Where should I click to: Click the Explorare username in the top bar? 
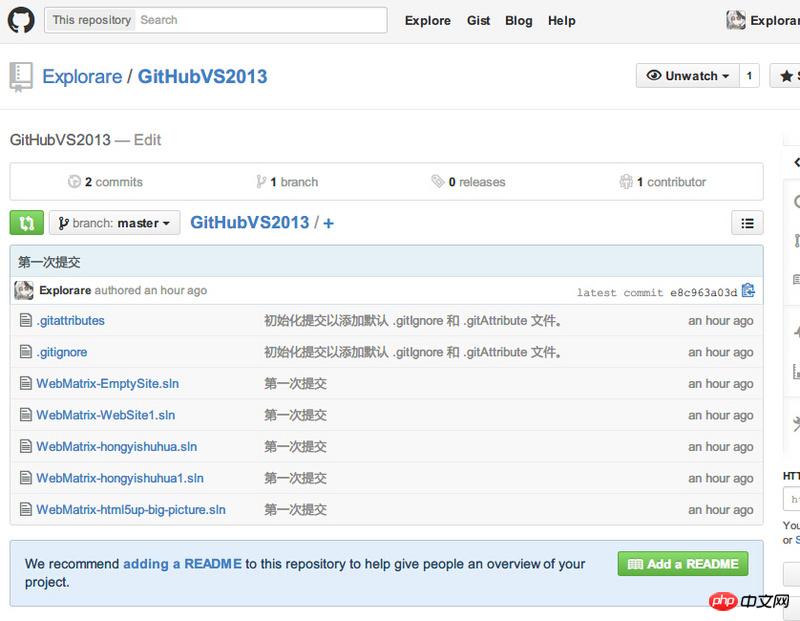click(x=775, y=20)
